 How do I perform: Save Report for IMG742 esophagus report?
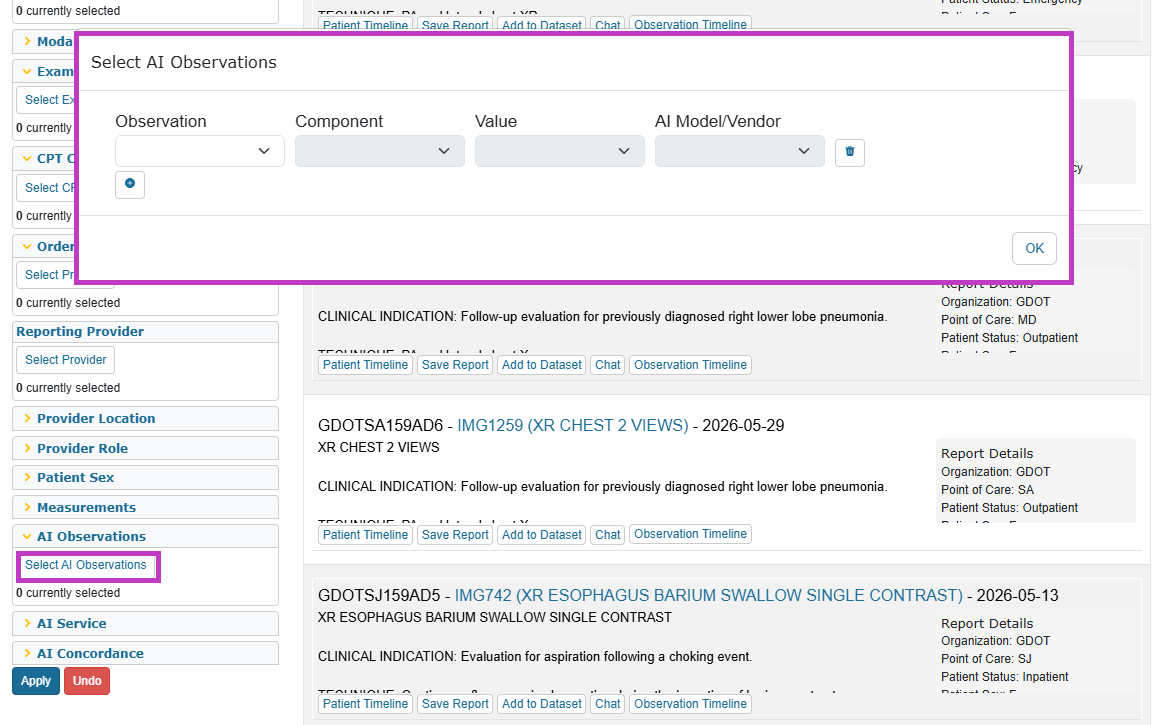(455, 704)
